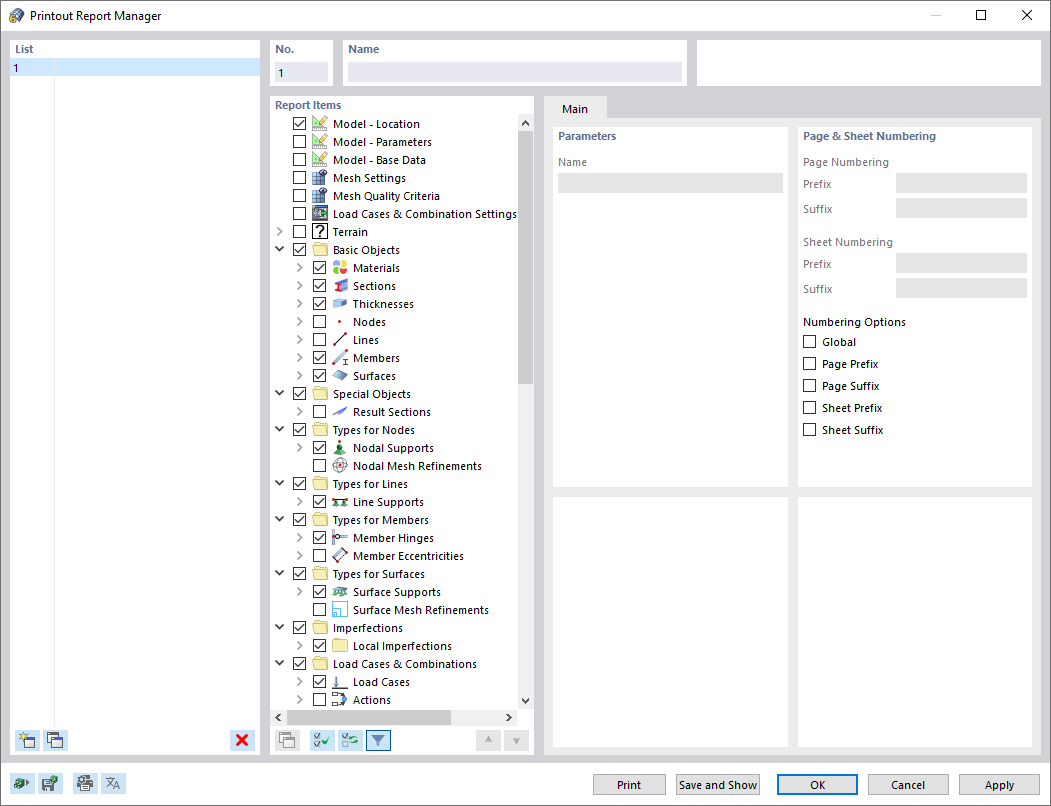This screenshot has height=806, width=1051.
Task: Delete the report using the red X icon
Action: [x=241, y=740]
